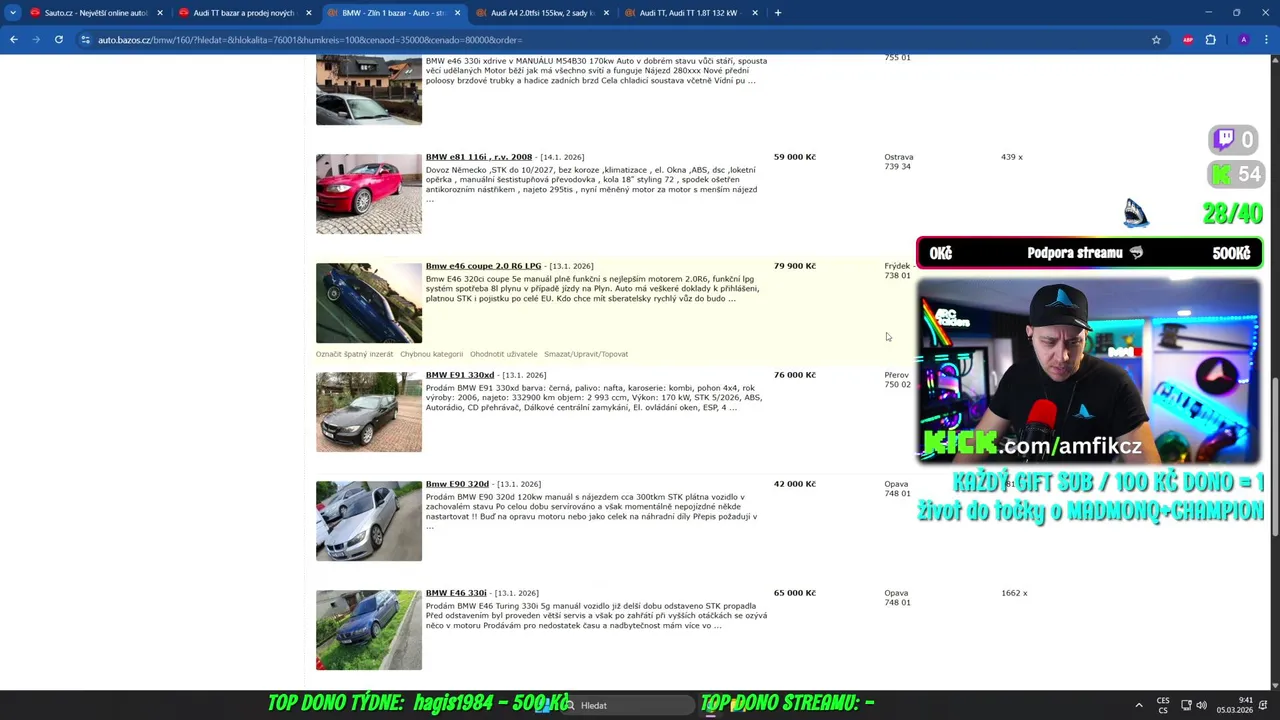
Task: Click Přerov location text
Action: coord(896,375)
